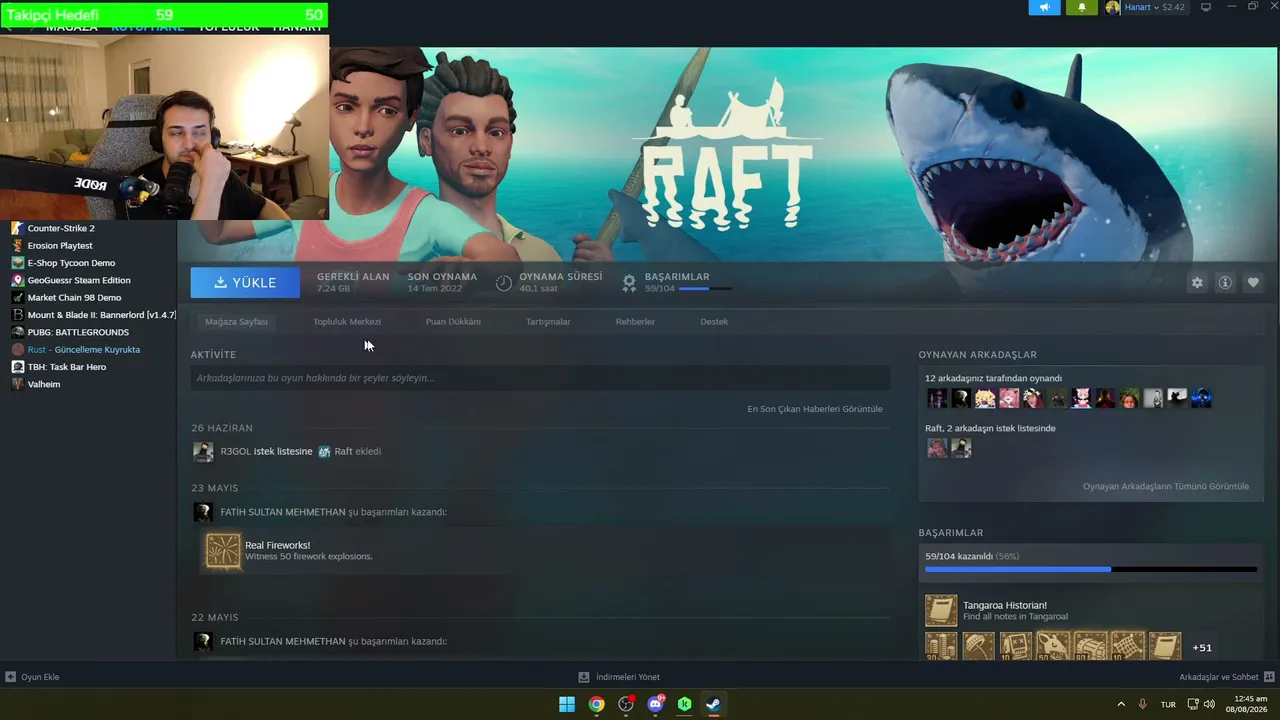Select PUBG: BATTLEGROUNDS in the library

(x=78, y=332)
